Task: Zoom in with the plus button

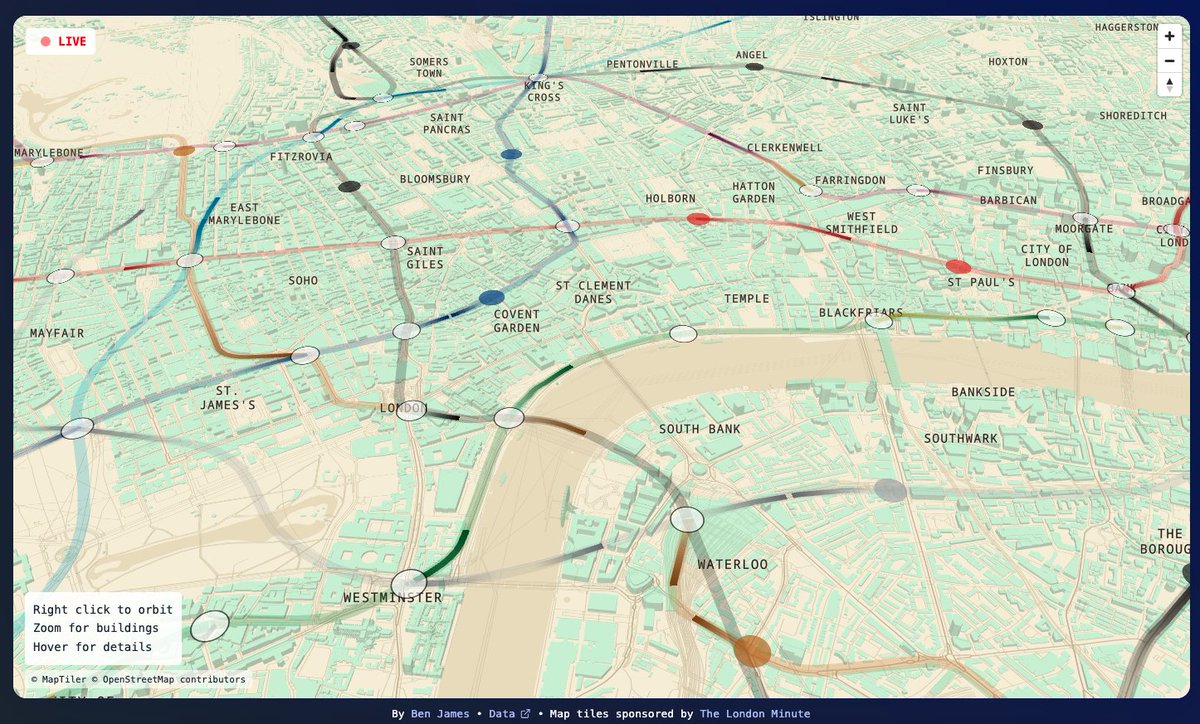Action: click(x=1169, y=36)
